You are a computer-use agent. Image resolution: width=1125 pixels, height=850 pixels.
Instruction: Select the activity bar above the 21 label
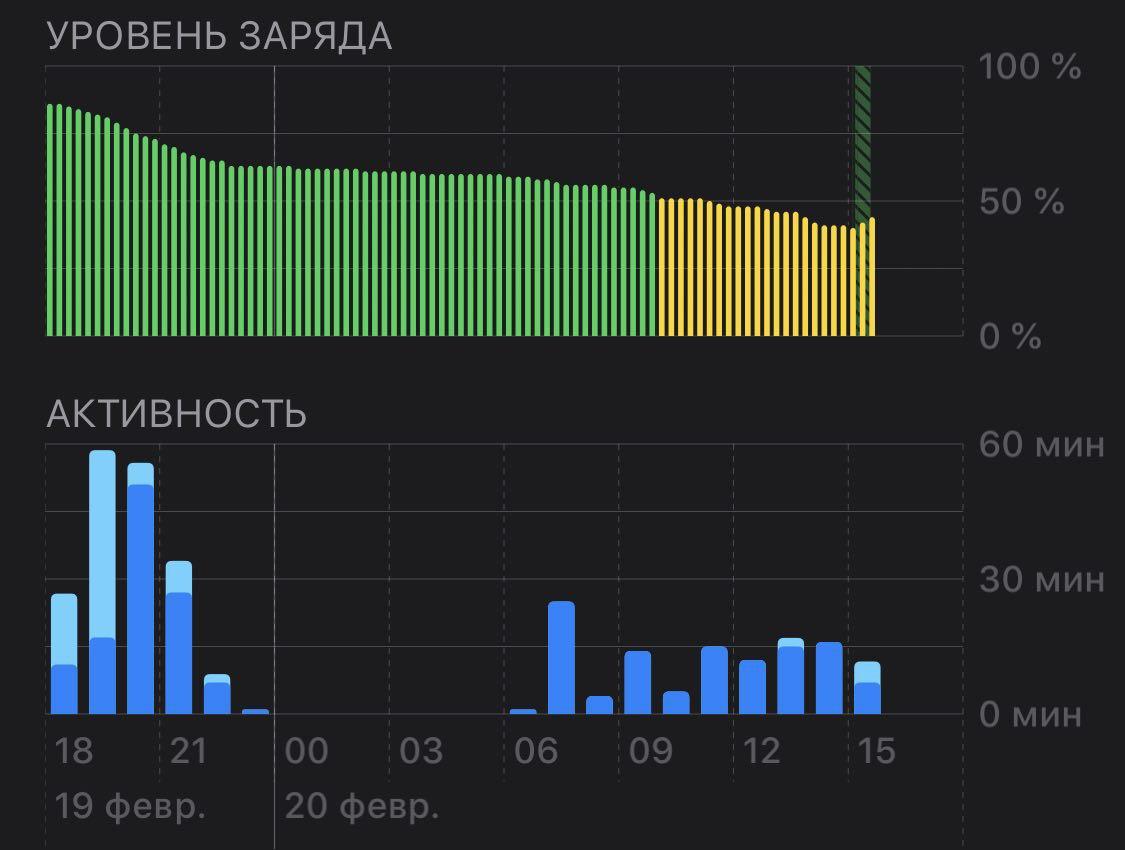coord(179,638)
